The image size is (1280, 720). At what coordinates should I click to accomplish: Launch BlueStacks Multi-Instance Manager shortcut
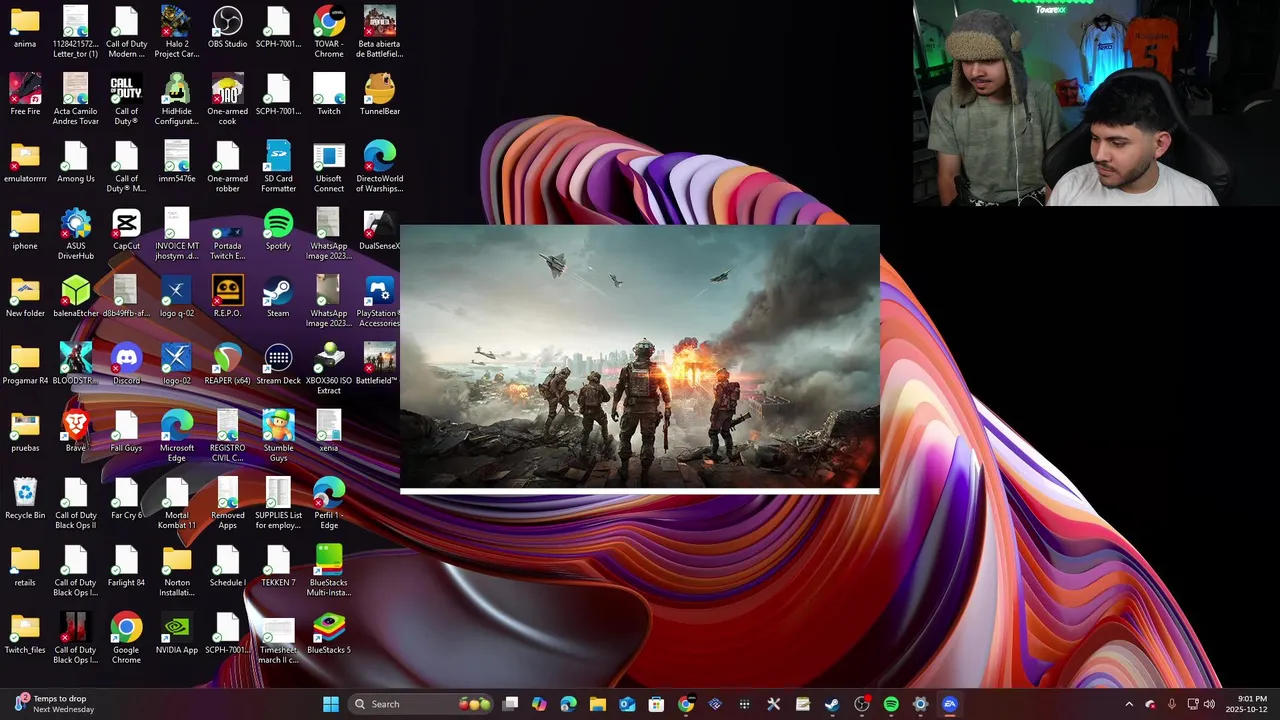pyautogui.click(x=329, y=570)
